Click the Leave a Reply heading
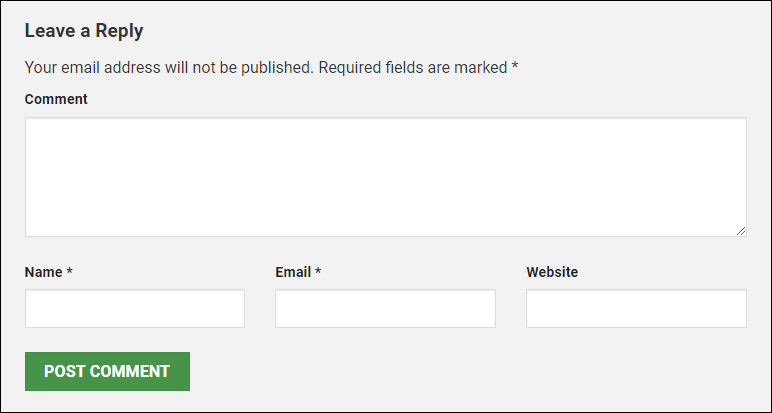Image resolution: width=772 pixels, height=413 pixels. click(84, 31)
